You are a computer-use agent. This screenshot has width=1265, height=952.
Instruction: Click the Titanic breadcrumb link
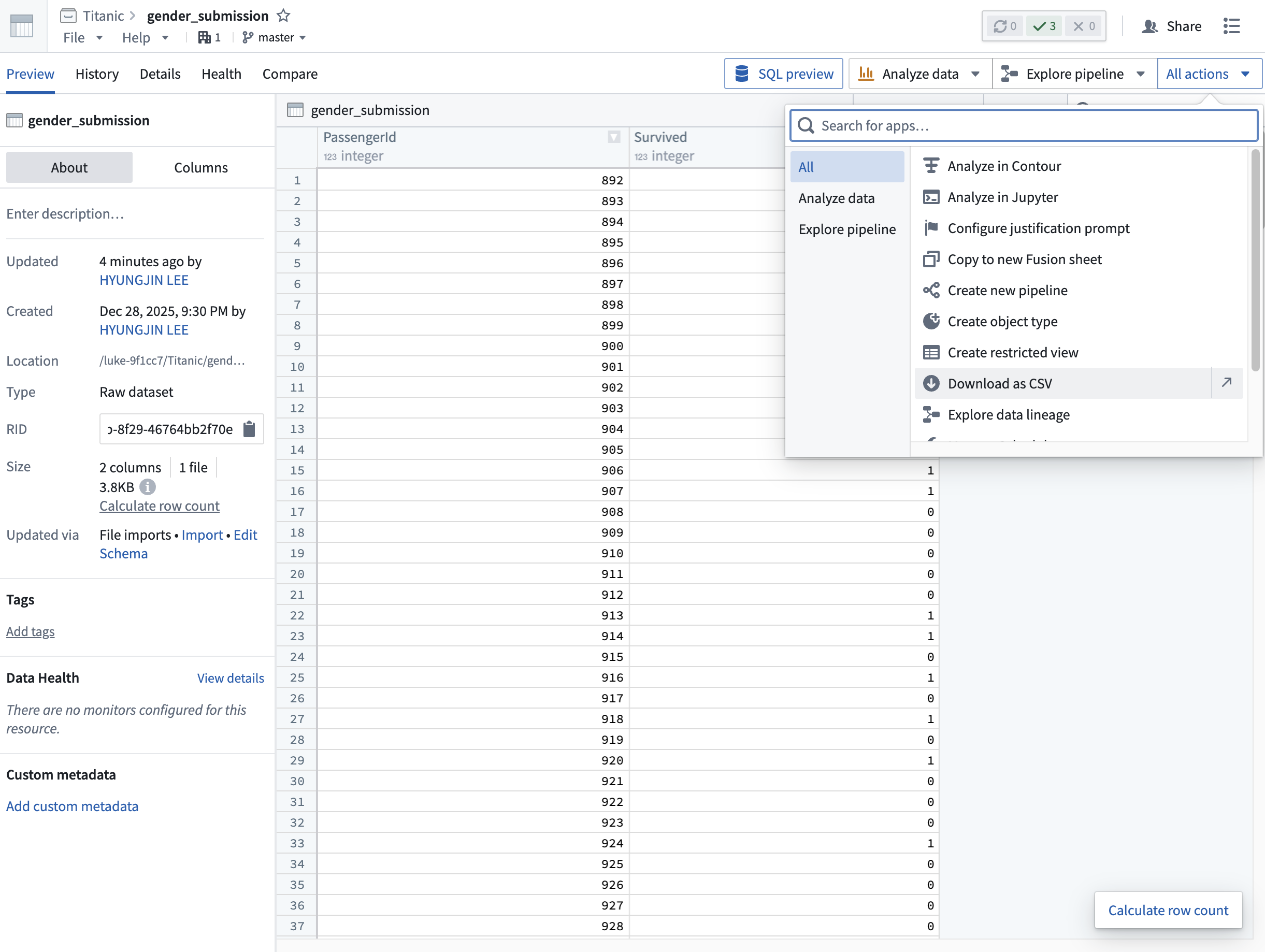(x=103, y=16)
